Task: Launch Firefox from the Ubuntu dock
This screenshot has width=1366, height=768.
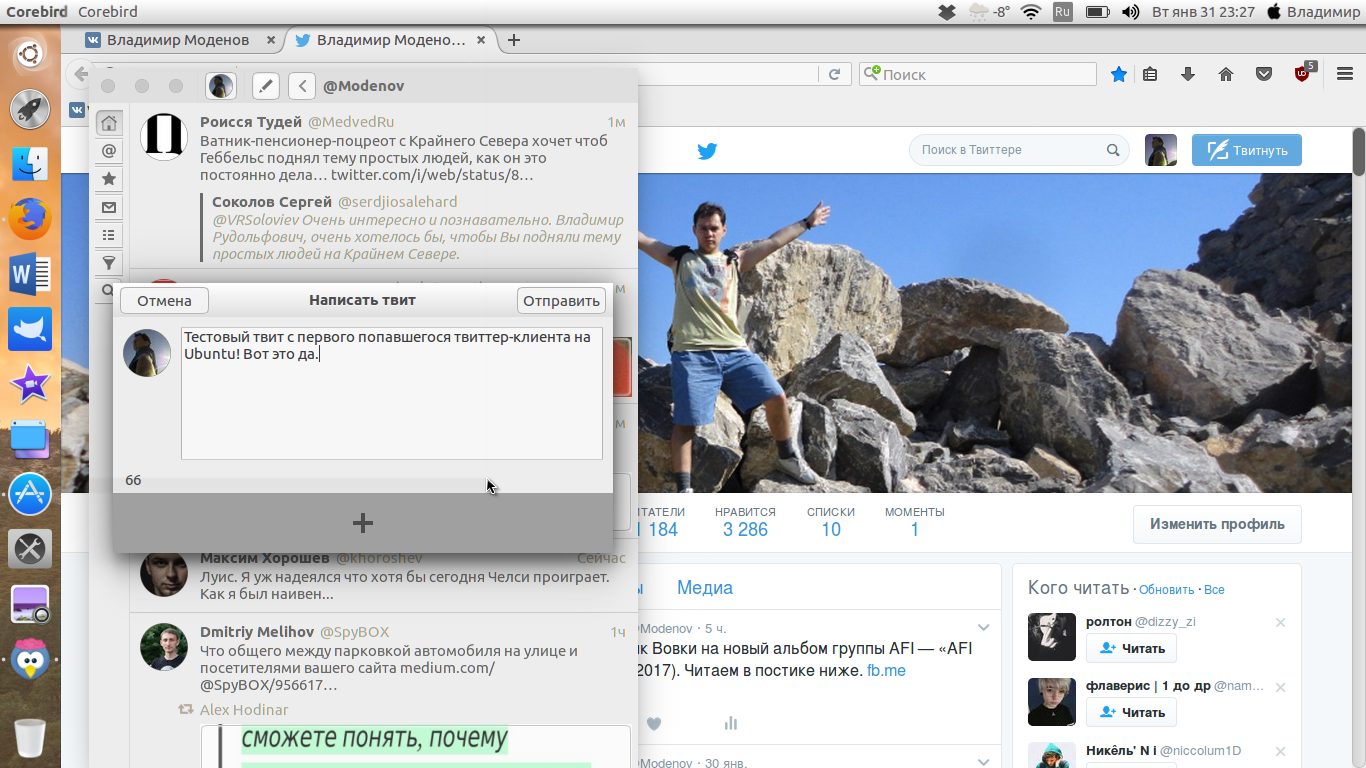Action: pyautogui.click(x=29, y=218)
